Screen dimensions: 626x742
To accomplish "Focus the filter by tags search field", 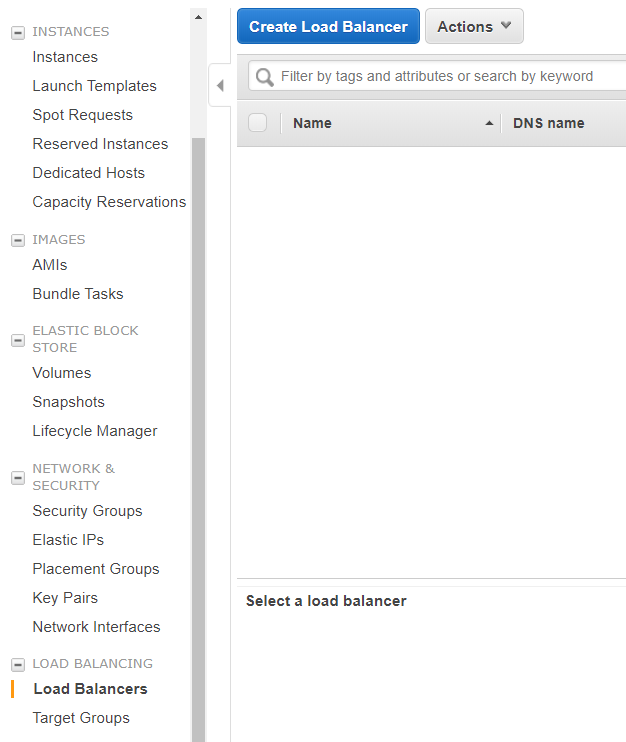I will pos(437,76).
